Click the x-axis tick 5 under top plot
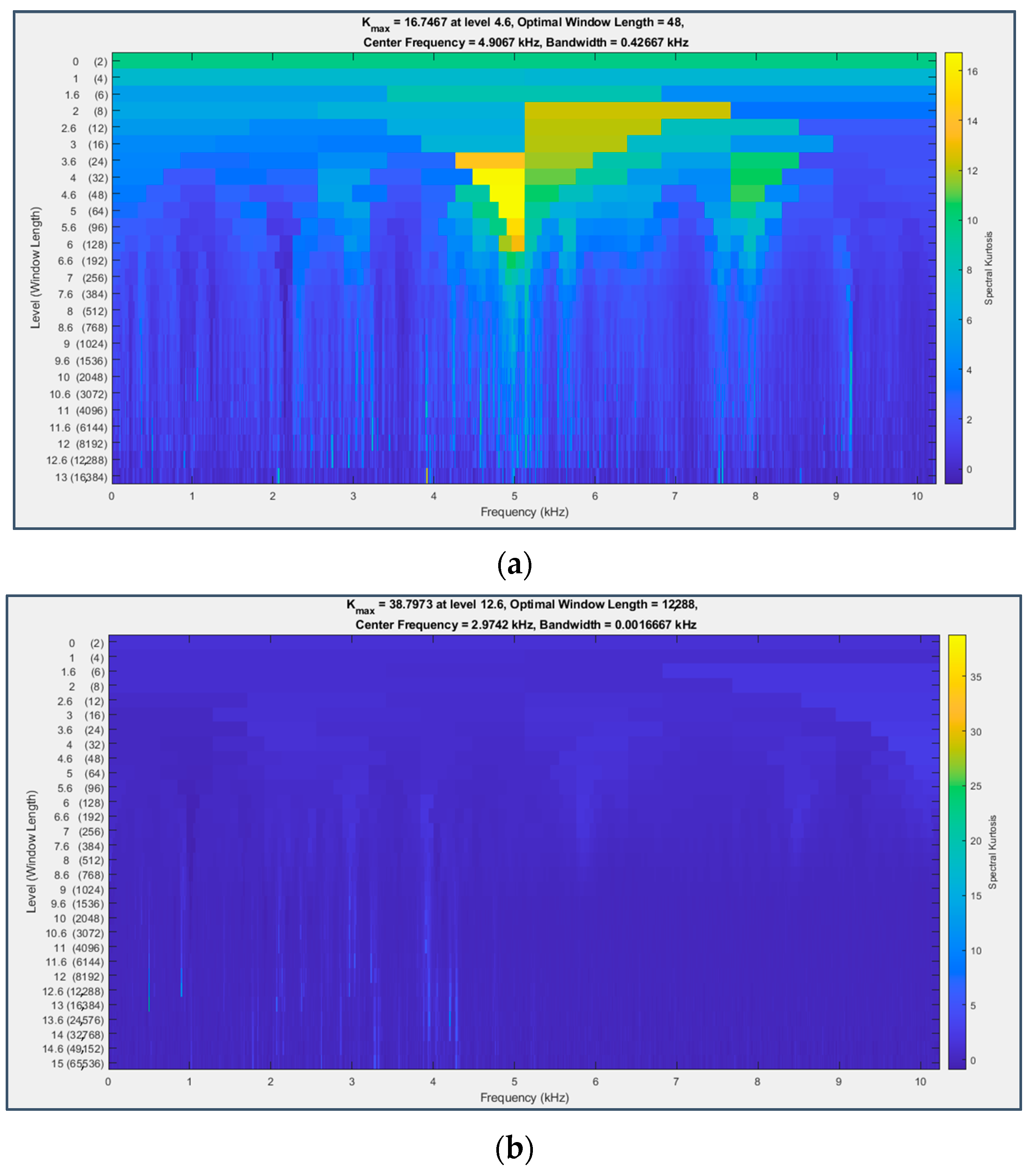The image size is (1033, 1176). [x=514, y=496]
